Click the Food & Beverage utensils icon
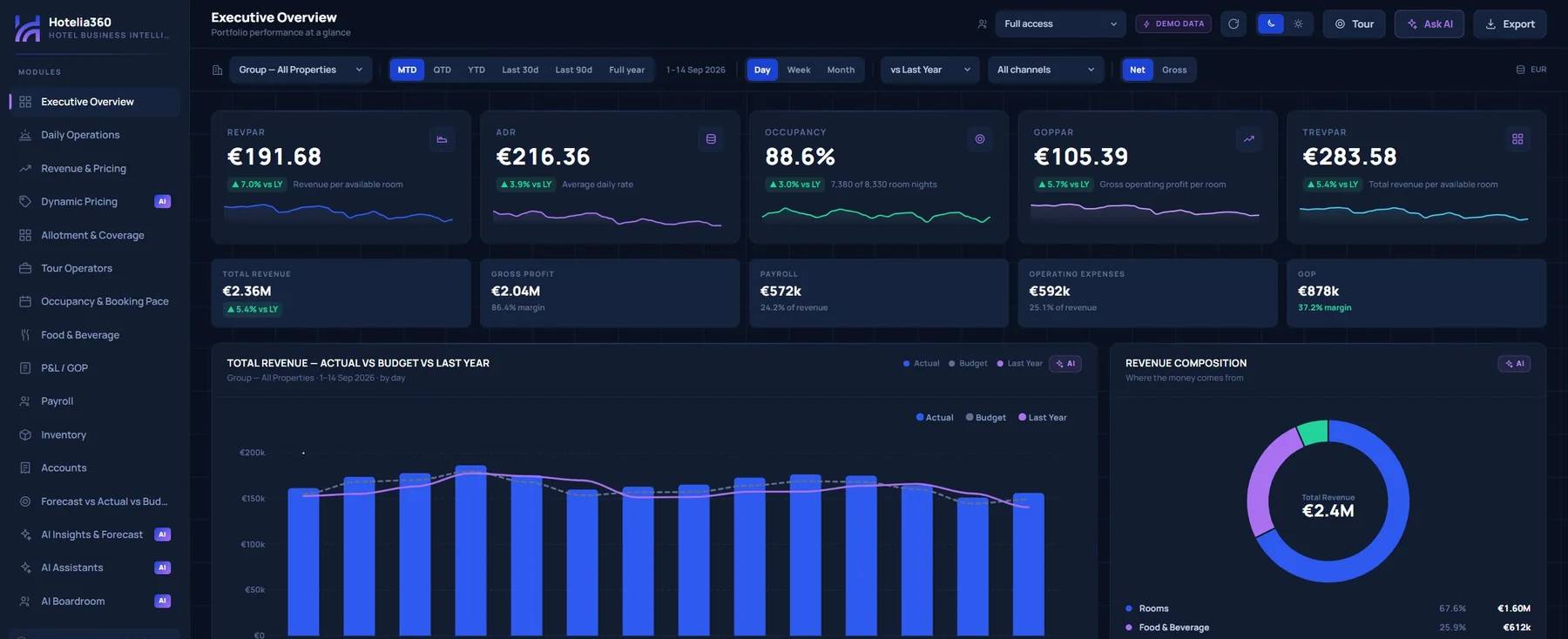 click(25, 334)
